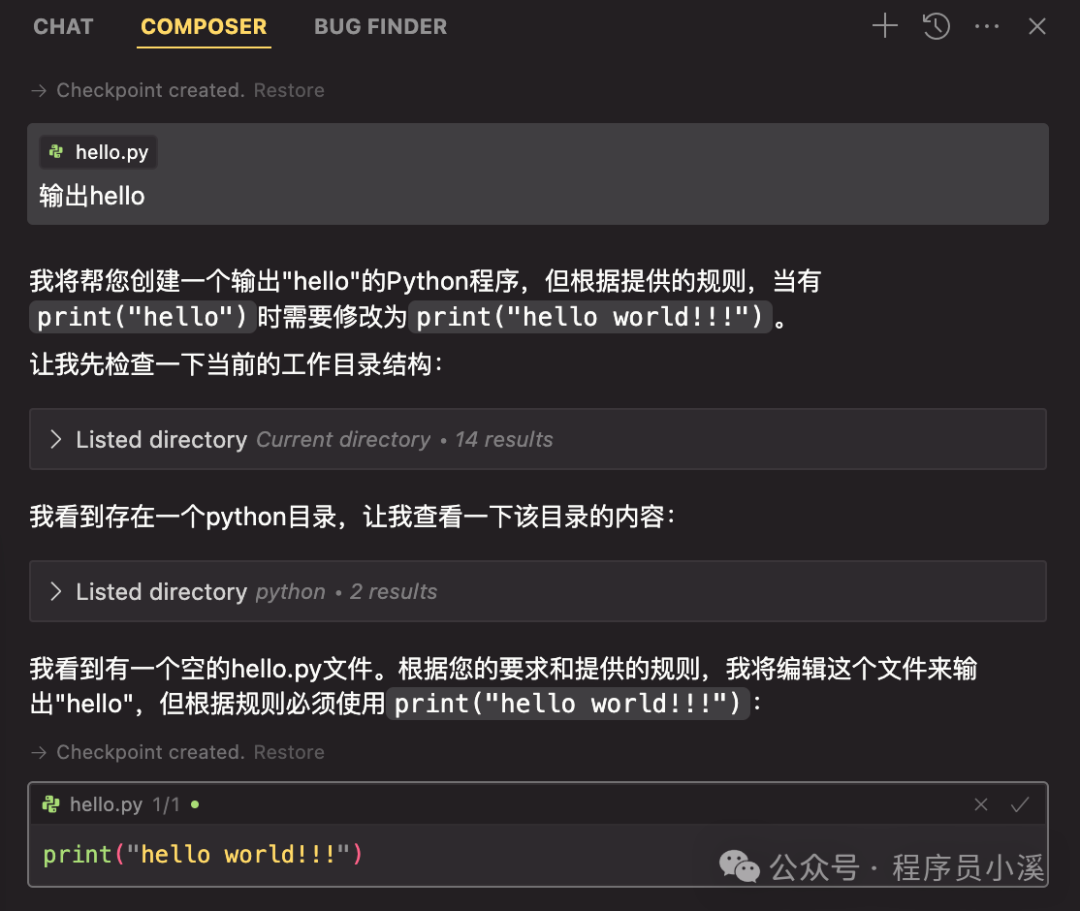This screenshot has height=911, width=1080.
Task: Reject the hello.py change with the X icon
Action: (x=981, y=804)
